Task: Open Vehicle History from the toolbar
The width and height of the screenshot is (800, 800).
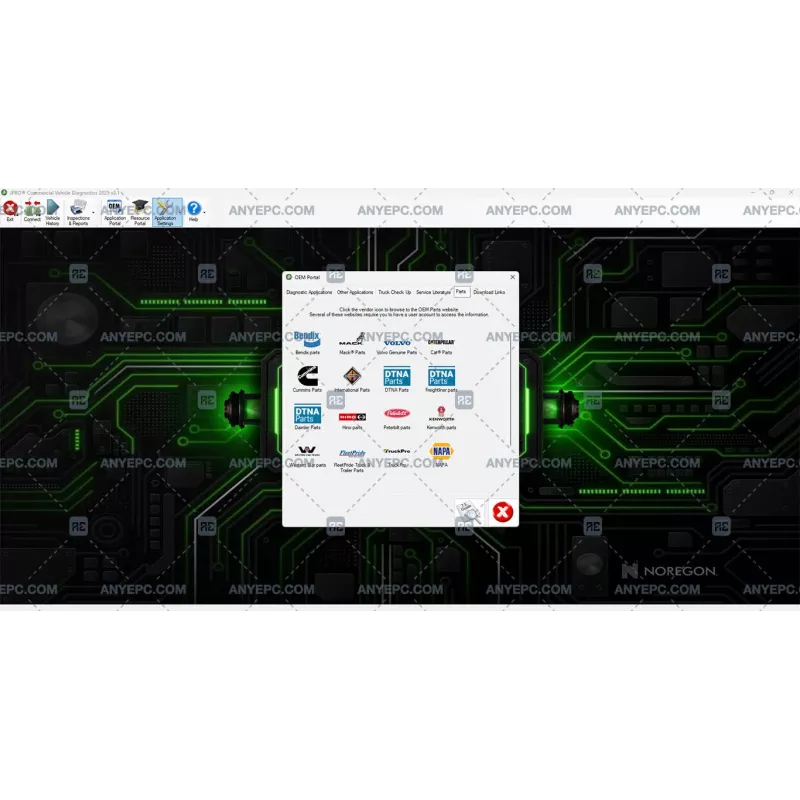Action: tap(51, 209)
